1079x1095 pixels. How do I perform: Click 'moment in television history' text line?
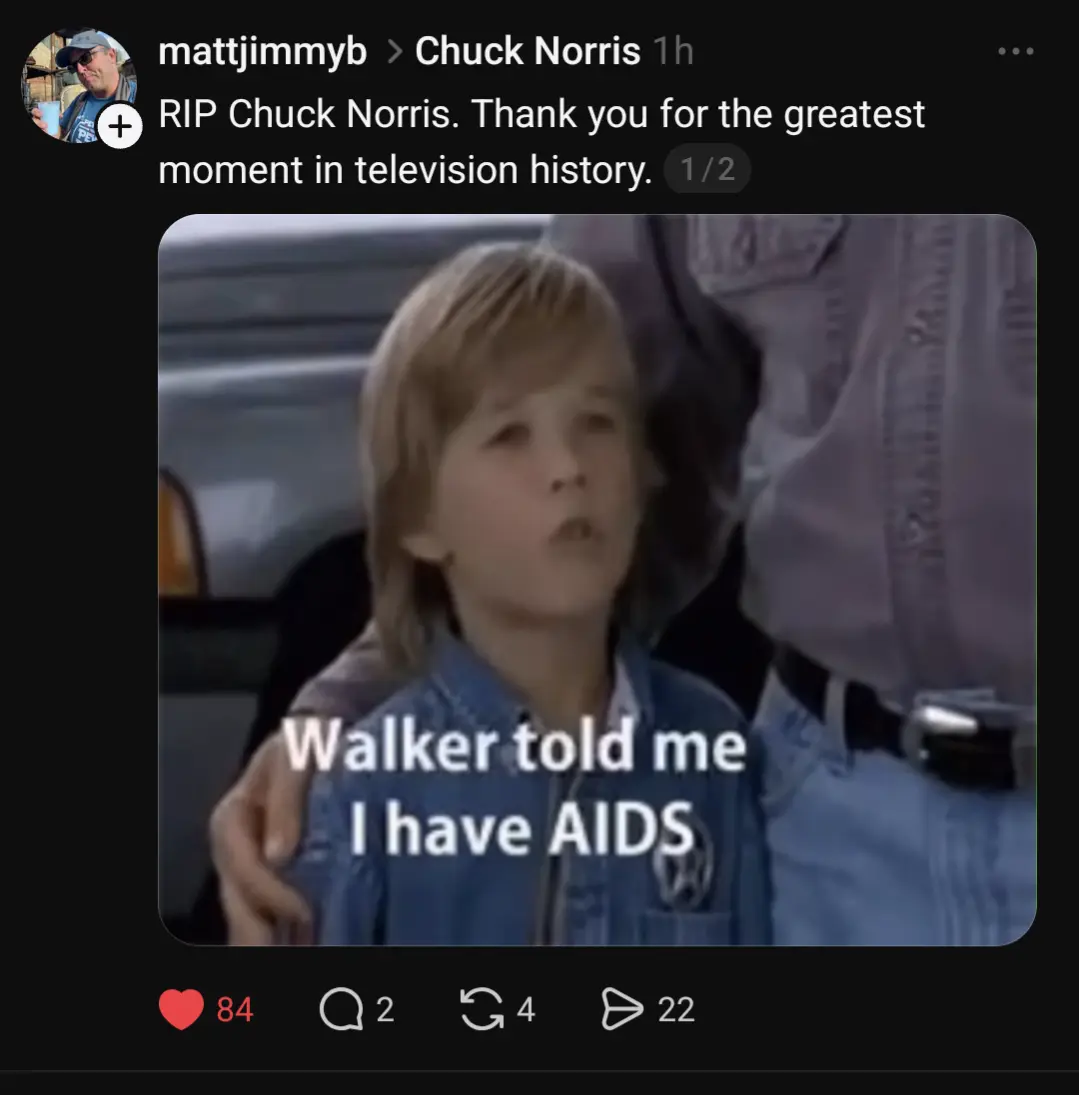405,170
